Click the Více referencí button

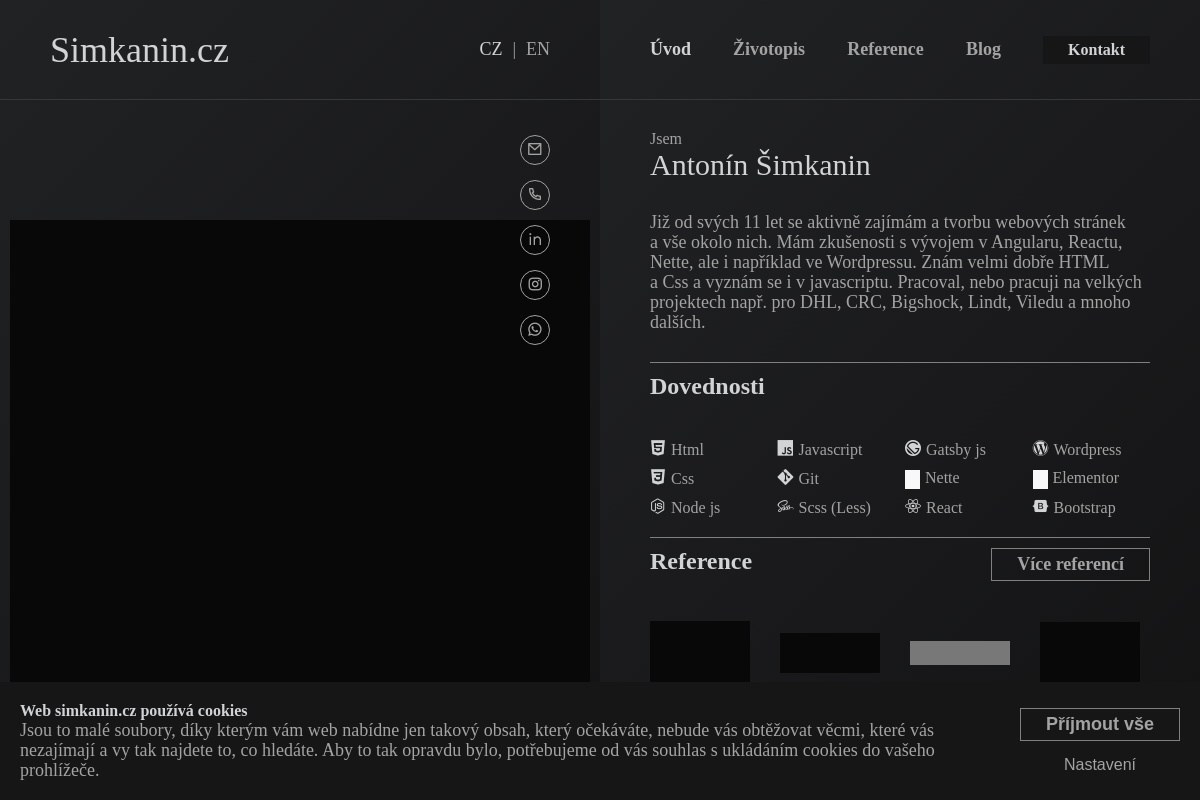(1070, 564)
